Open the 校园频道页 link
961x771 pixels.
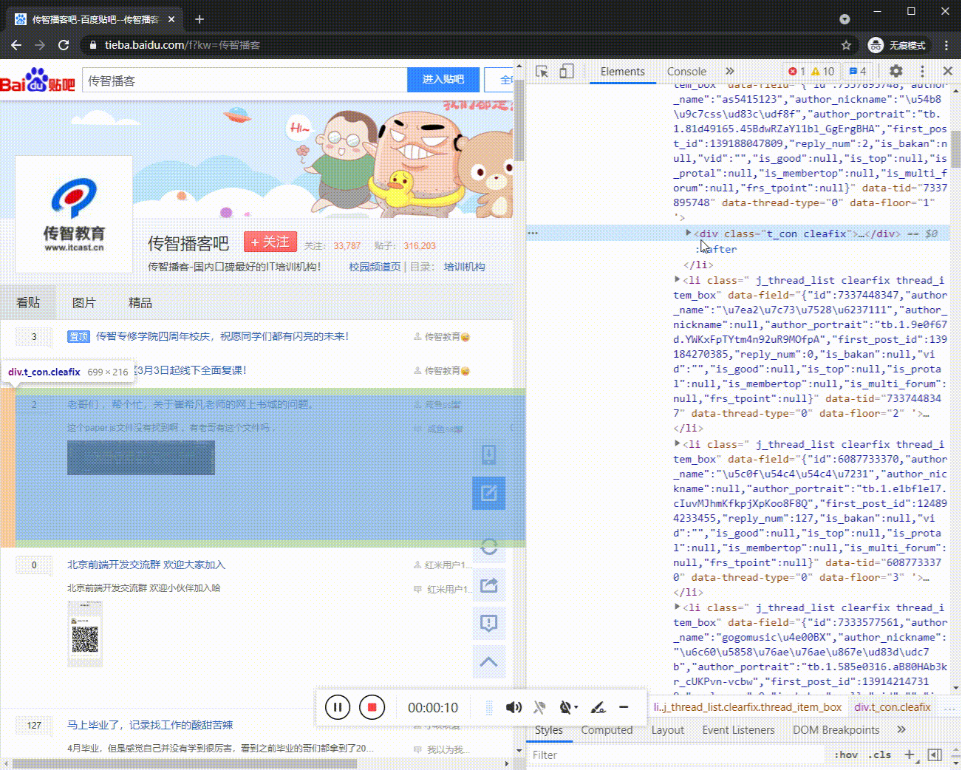375,267
